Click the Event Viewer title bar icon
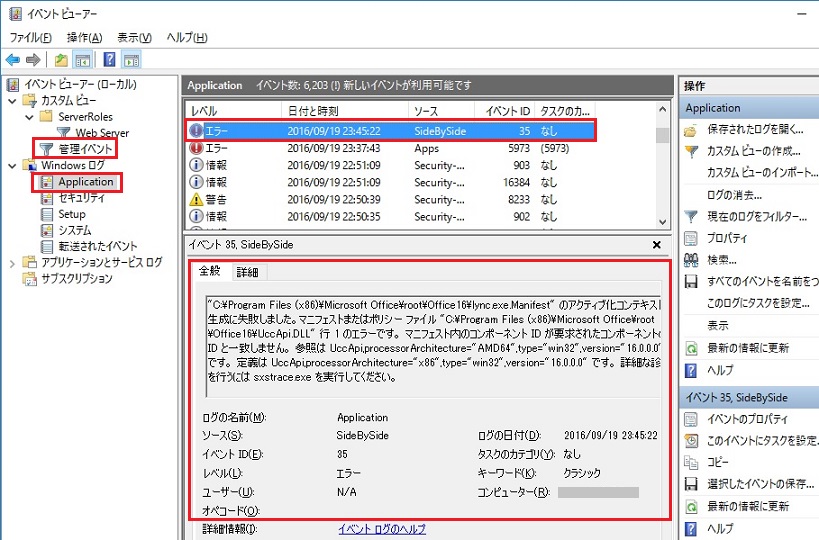819x540 pixels. (15, 14)
